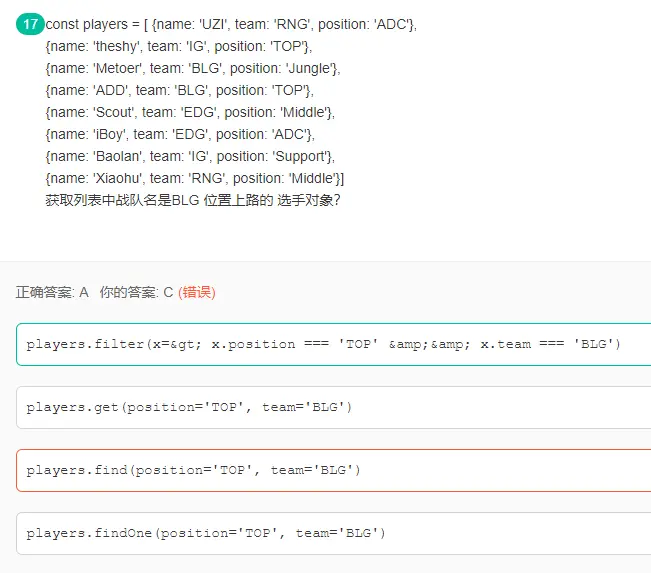Click the &amp;&amp; text in filter option

429,344
